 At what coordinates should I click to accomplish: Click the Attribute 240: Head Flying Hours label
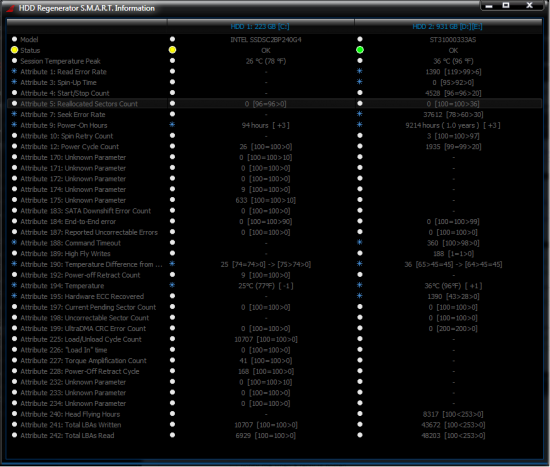[70, 414]
